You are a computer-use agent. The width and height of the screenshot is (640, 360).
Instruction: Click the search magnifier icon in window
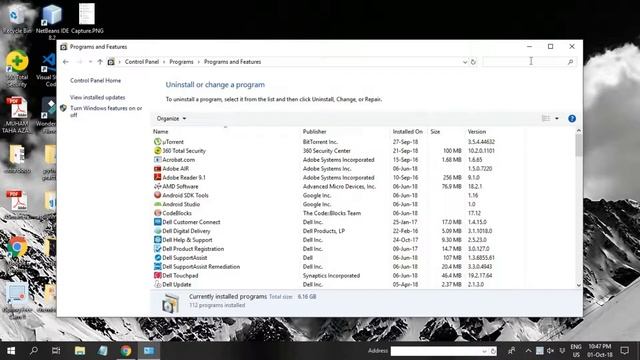(x=570, y=62)
